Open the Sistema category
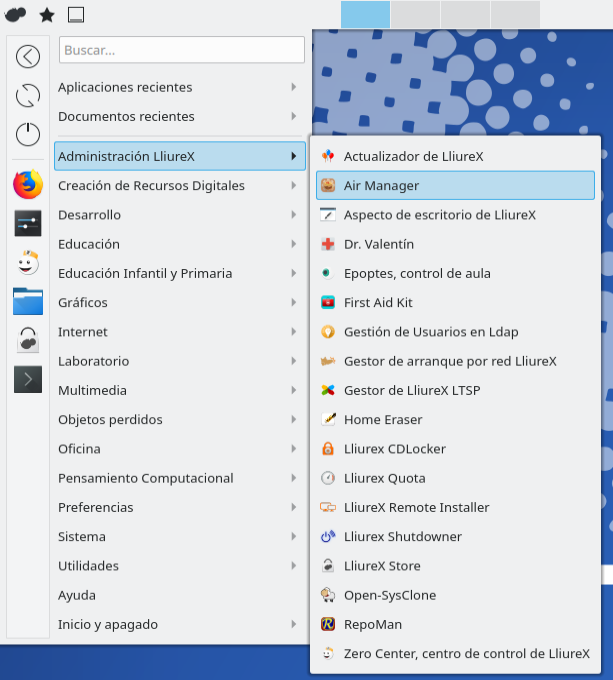This screenshot has height=680, width=613. [180, 536]
